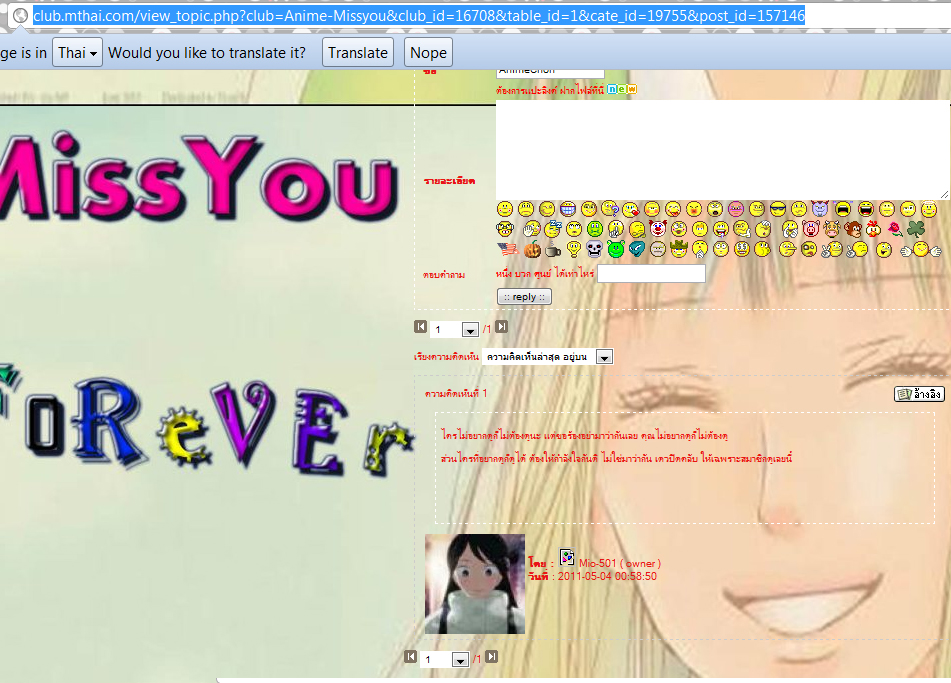This screenshot has height=683, width=951.
Task: Focus the anti-spam answer field
Action: point(651,274)
